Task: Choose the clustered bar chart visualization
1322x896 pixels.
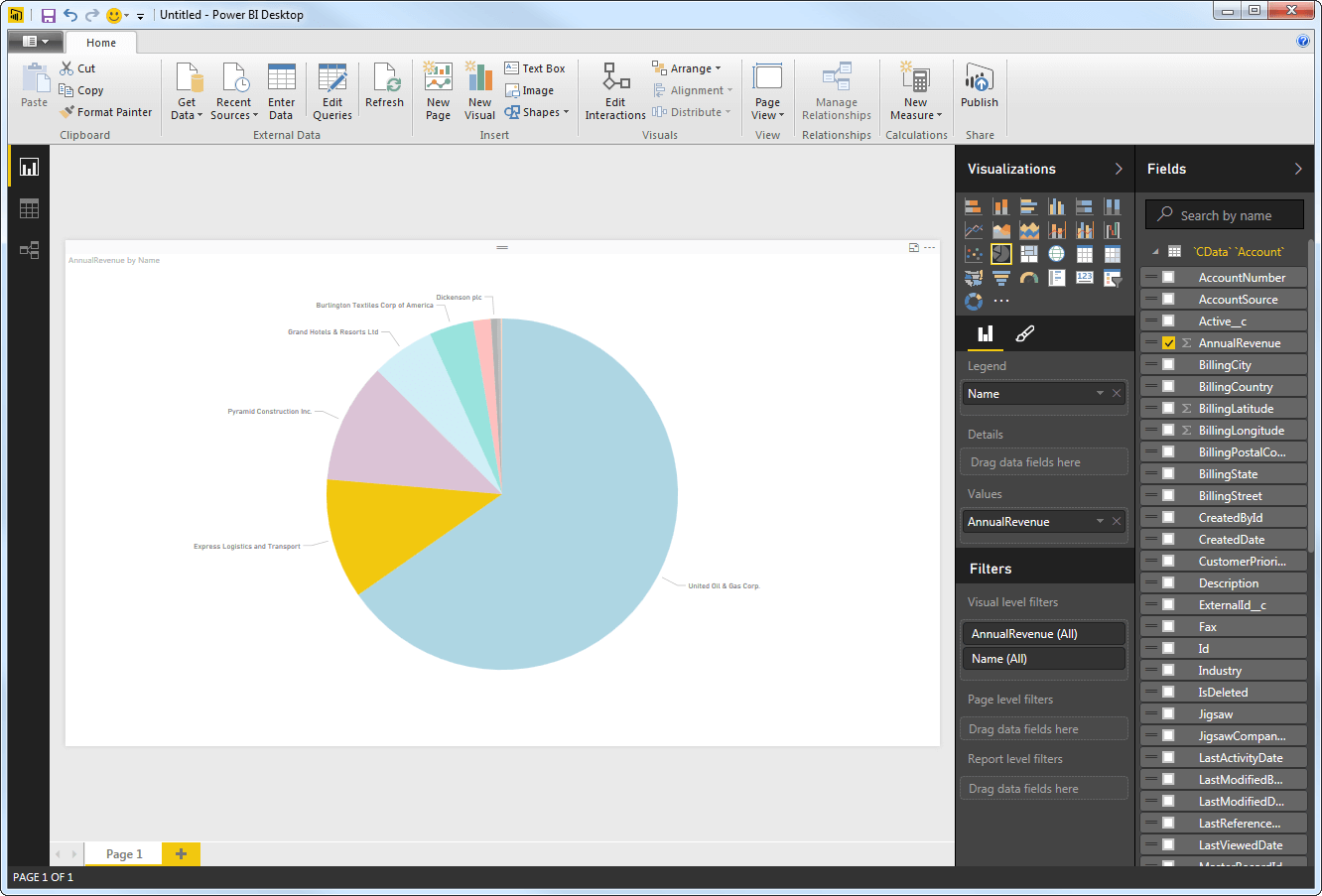Action: point(1029,206)
